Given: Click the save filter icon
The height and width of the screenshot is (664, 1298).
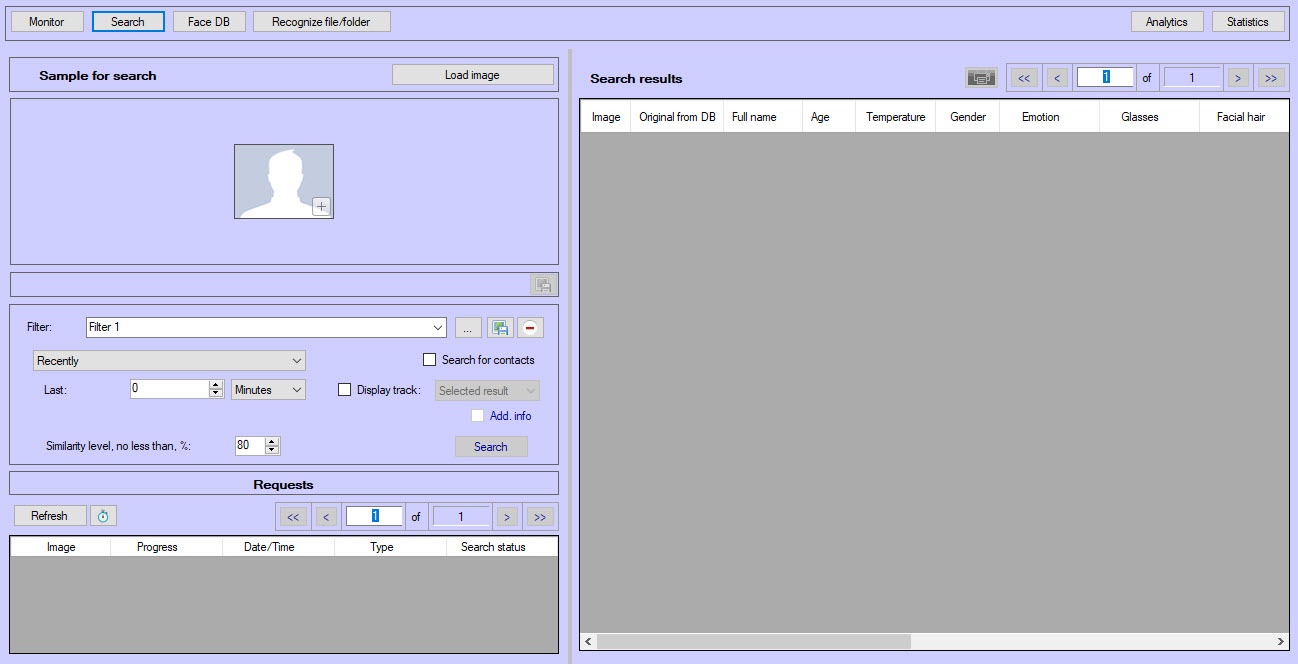Looking at the screenshot, I should [x=500, y=328].
